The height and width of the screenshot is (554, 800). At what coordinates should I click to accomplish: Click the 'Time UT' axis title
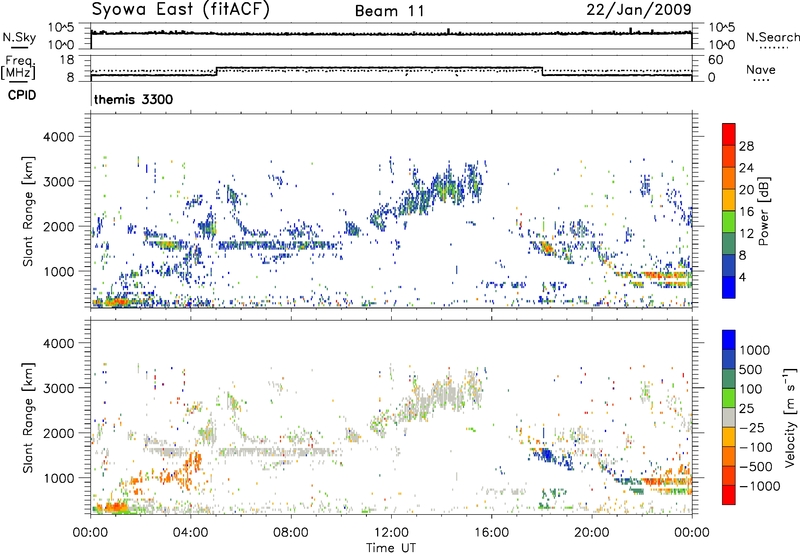[391, 547]
